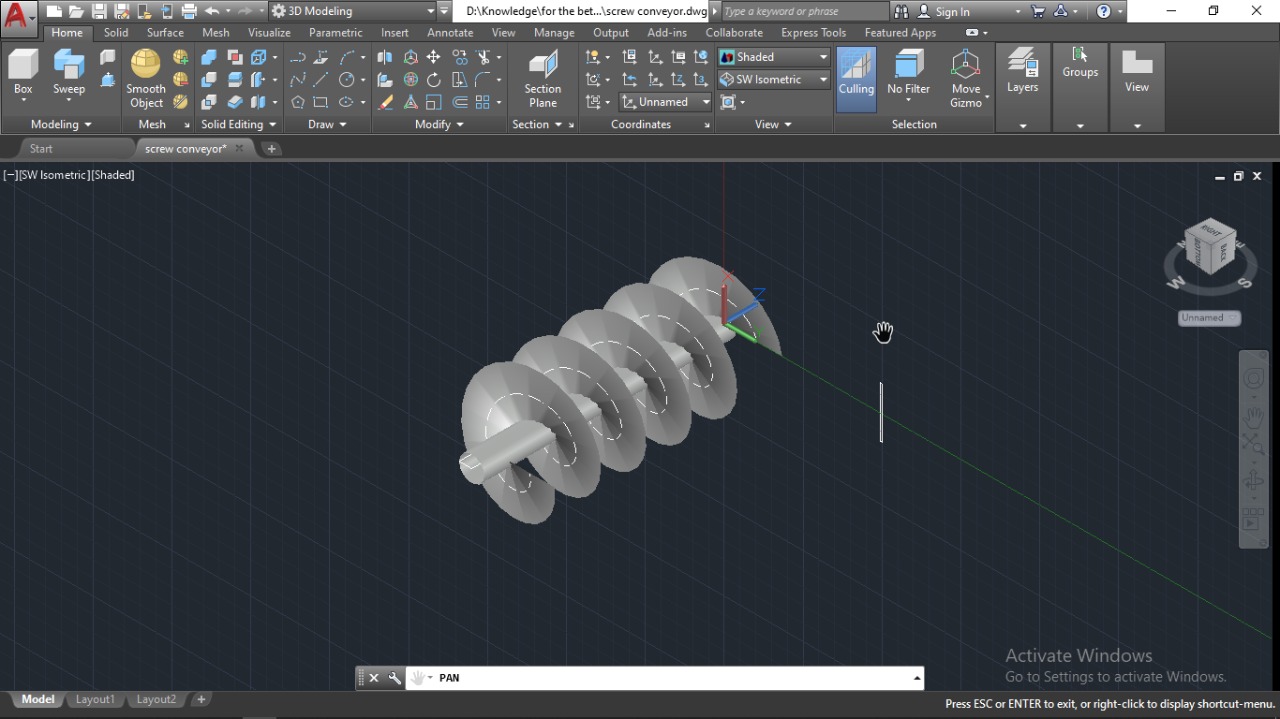This screenshot has width=1280, height=719.
Task: Select the Polygon tool in Draw
Action: tap(298, 102)
